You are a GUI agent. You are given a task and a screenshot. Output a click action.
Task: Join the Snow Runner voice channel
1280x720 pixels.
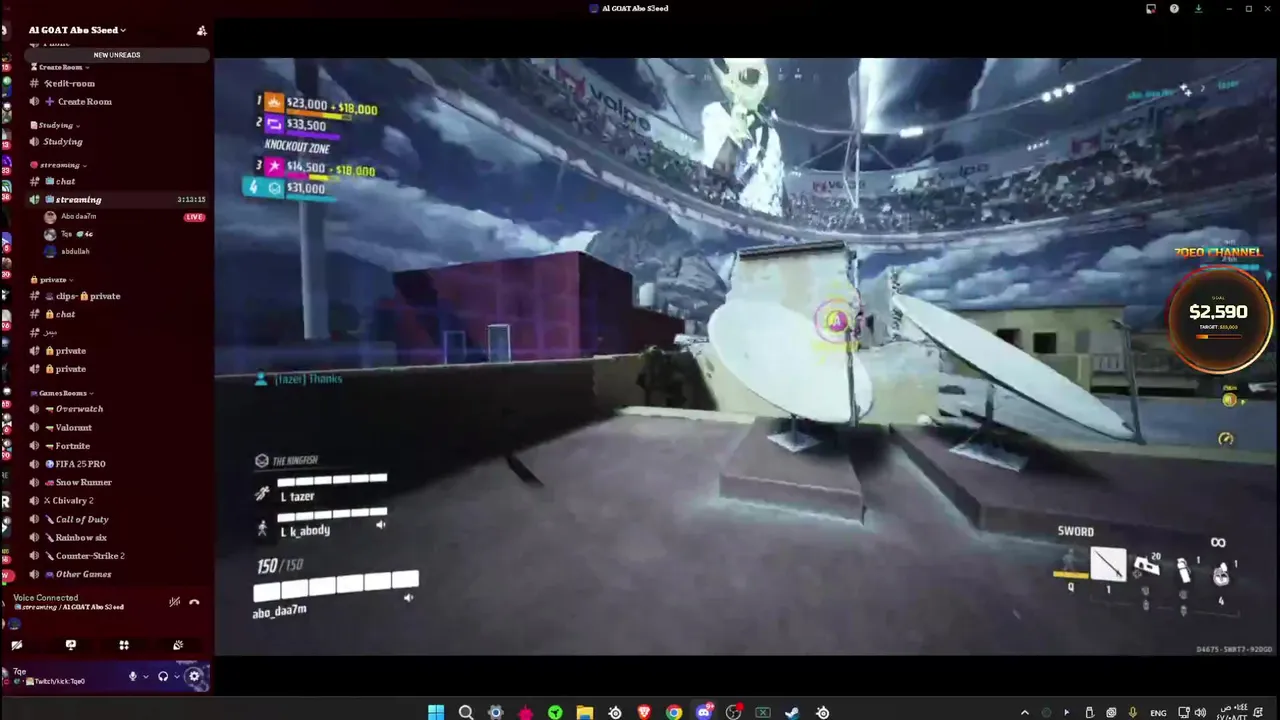tap(117, 482)
